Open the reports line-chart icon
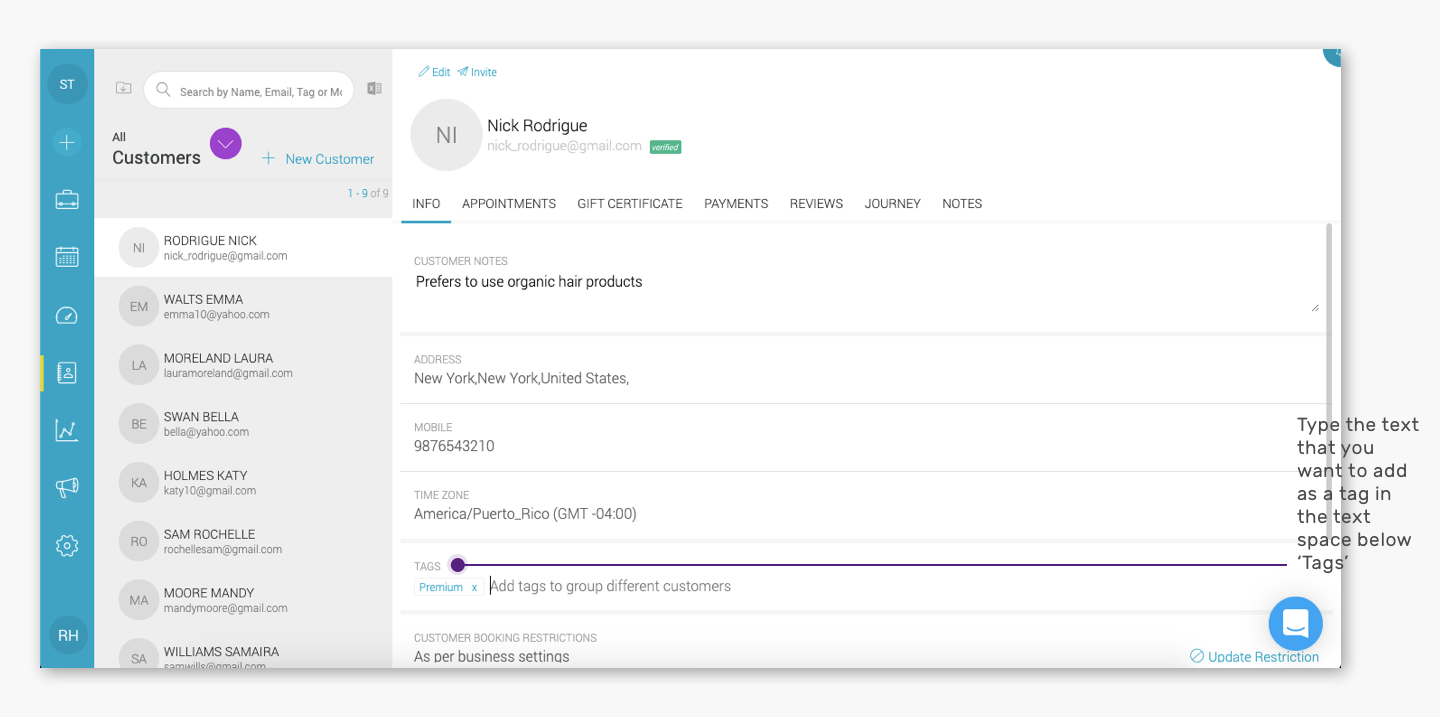1440x718 pixels. [67, 430]
